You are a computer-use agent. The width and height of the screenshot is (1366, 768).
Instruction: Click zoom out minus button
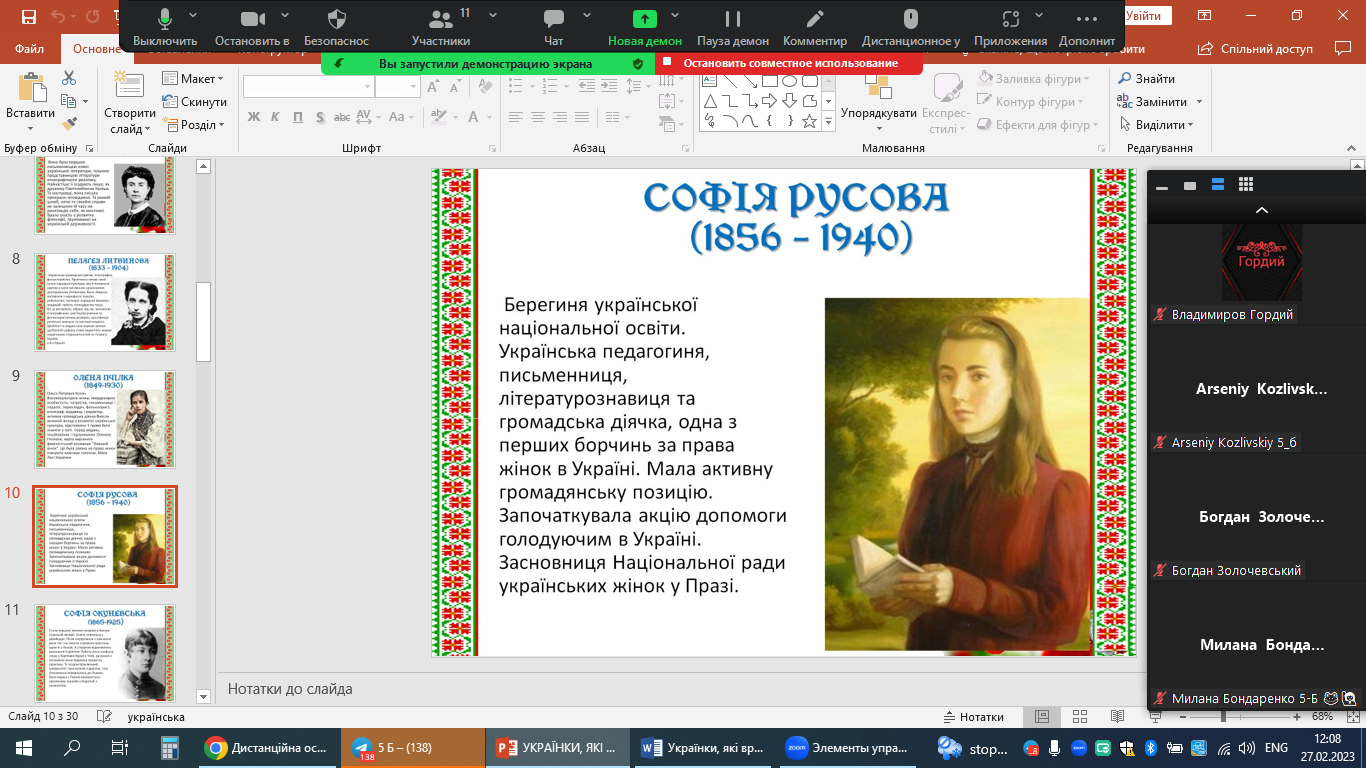pyautogui.click(x=1181, y=717)
